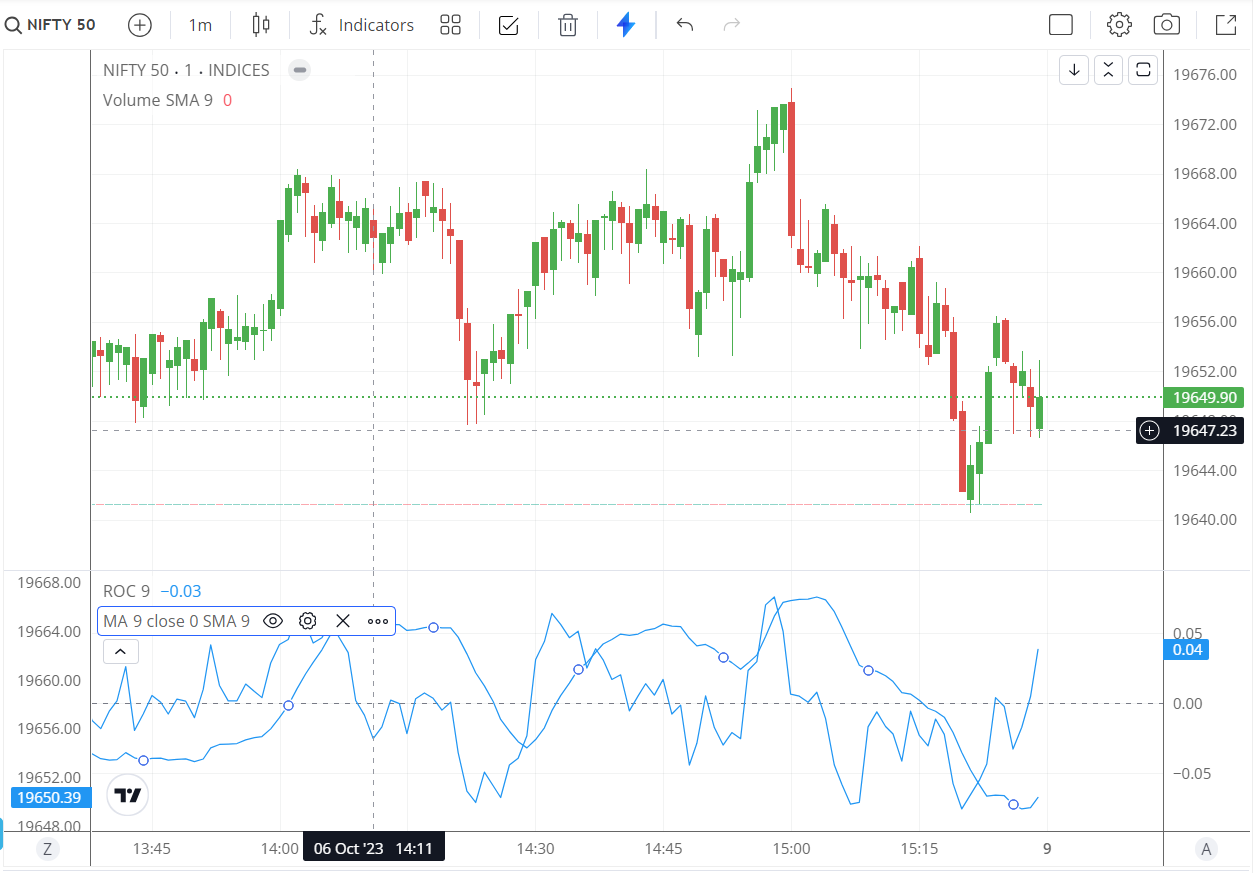Viewport: 1253px width, 873px height.
Task: Click the add/compare symbol plus icon
Action: pos(140,25)
